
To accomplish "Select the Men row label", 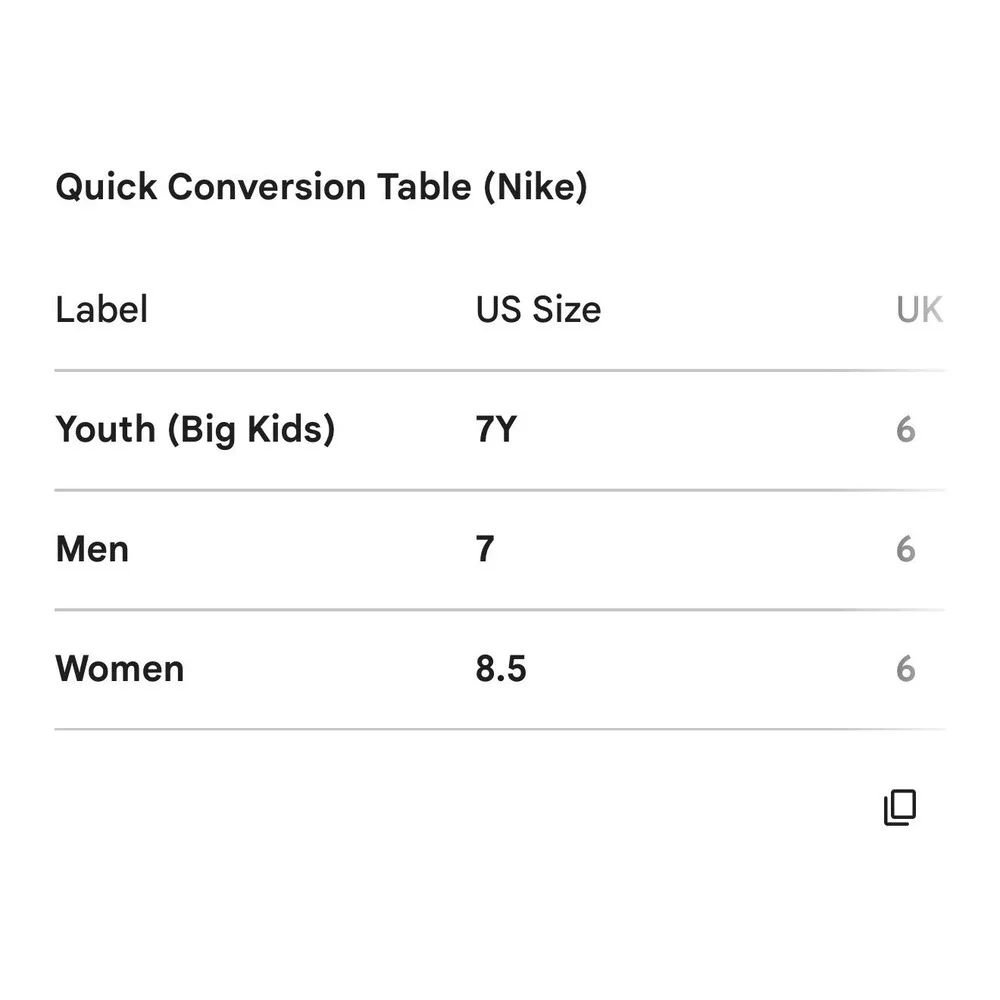I will [x=92, y=549].
